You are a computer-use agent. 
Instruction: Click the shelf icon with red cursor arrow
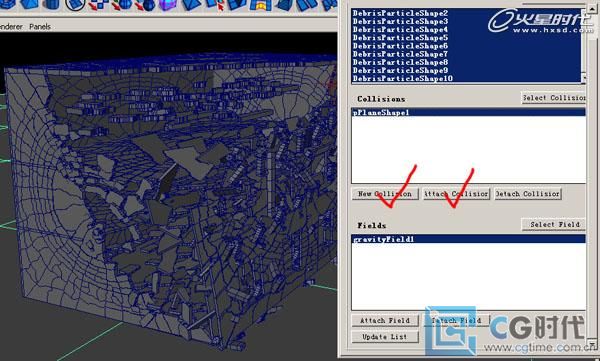point(216,5)
